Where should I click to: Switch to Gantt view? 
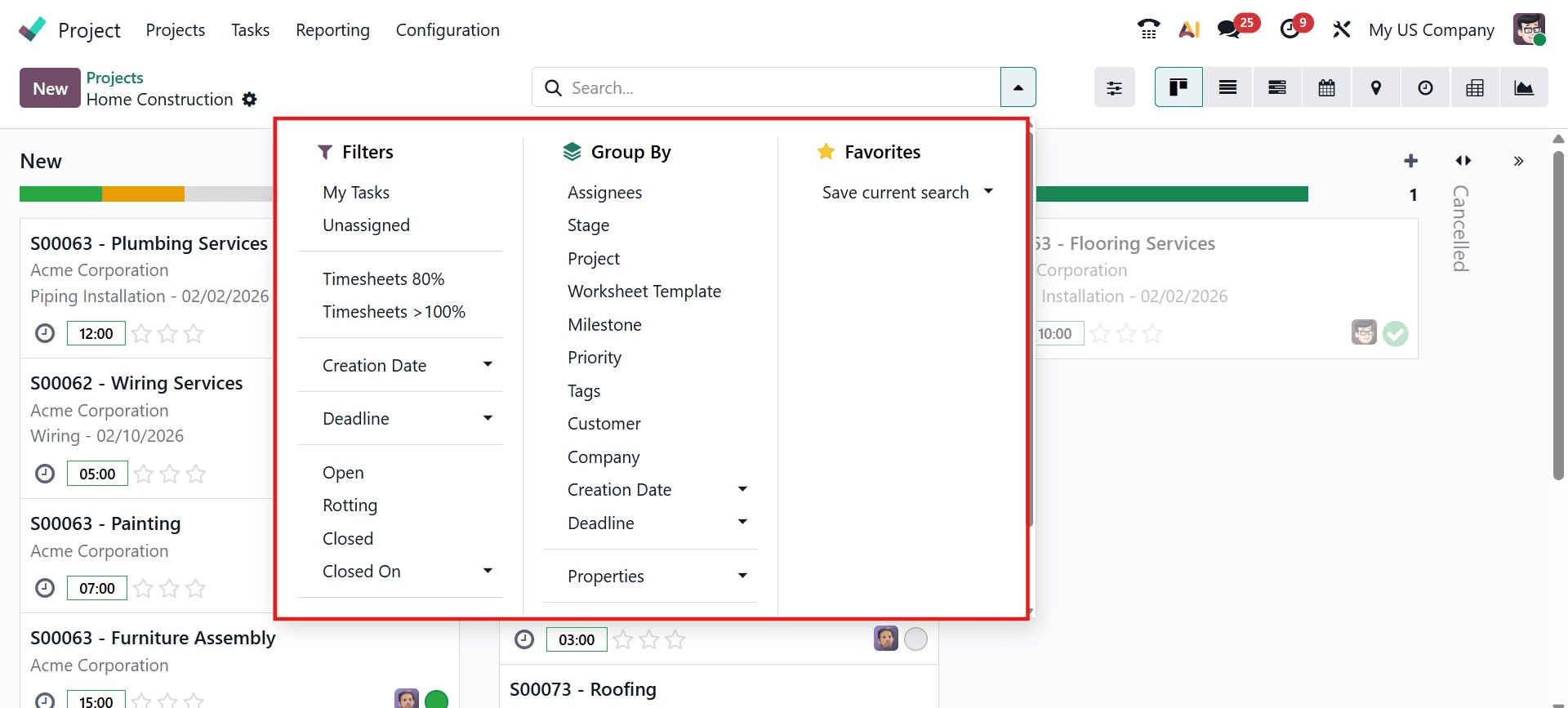coord(1277,87)
